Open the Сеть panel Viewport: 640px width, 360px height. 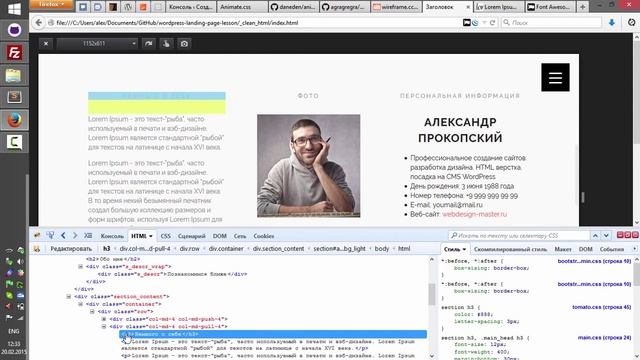click(240, 236)
